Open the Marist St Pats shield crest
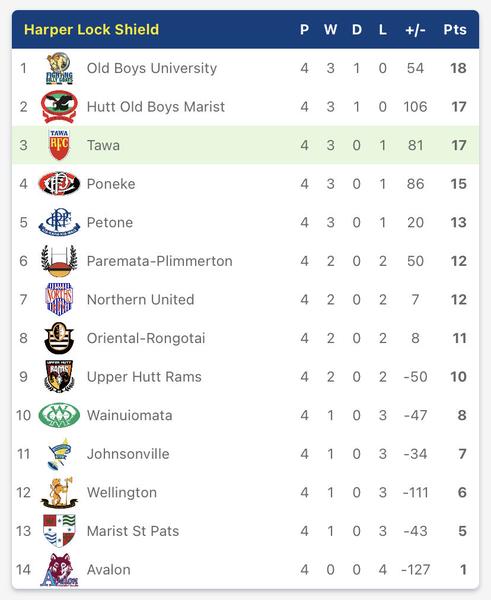 point(59,531)
